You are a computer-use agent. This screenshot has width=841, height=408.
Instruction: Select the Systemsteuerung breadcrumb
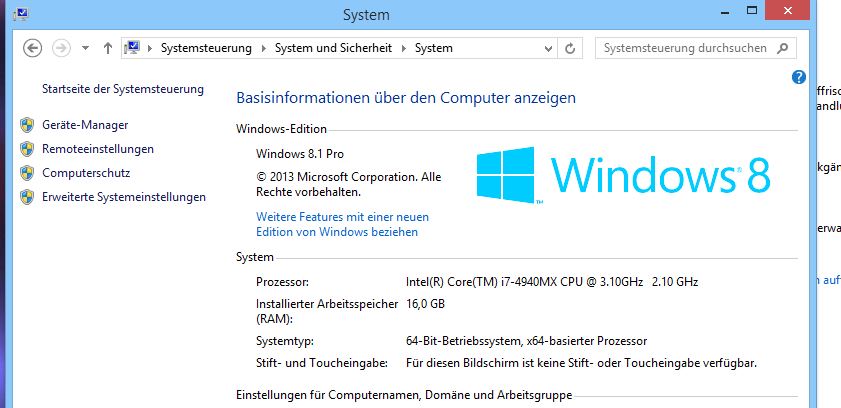click(x=206, y=48)
